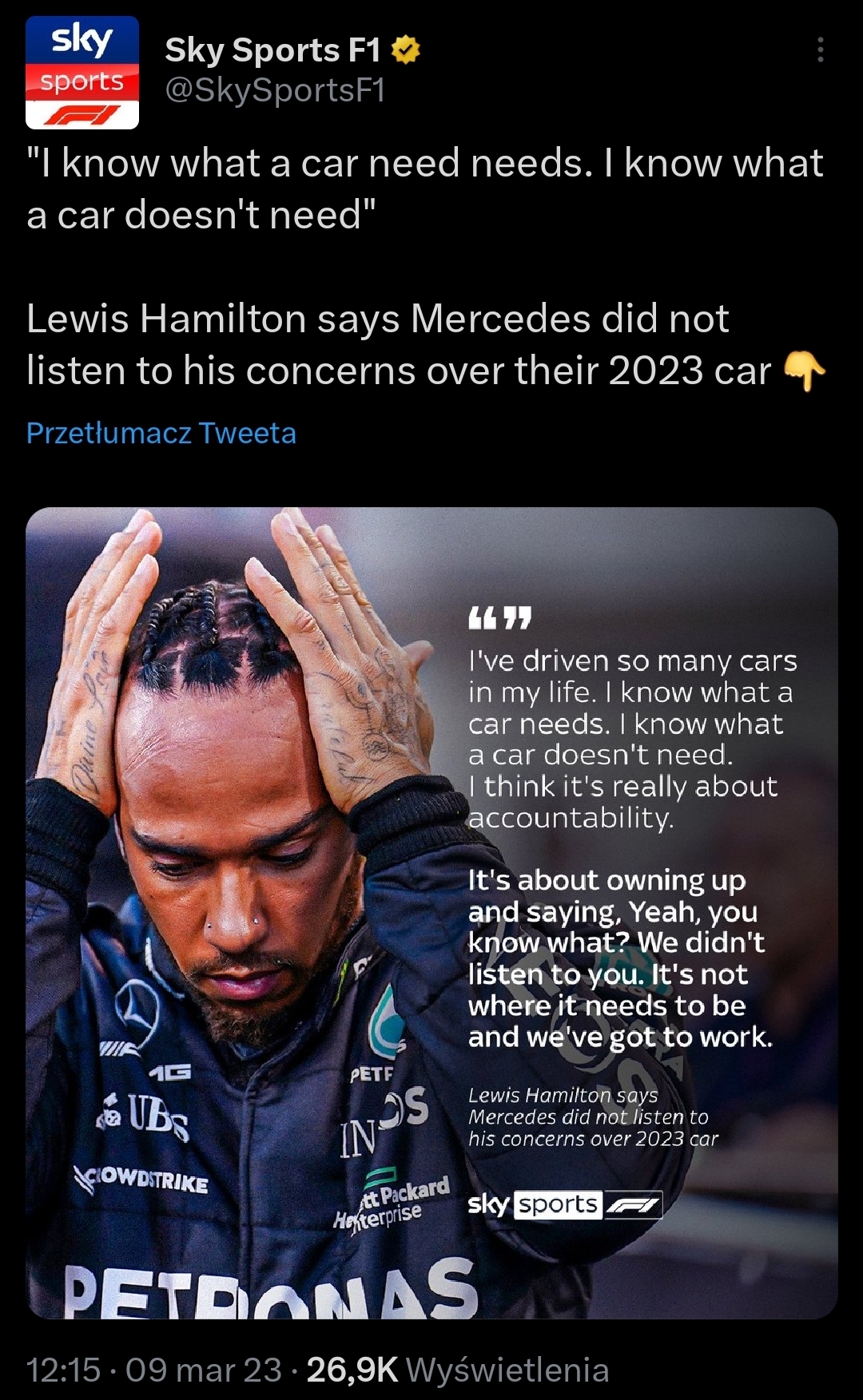Tap the UBS sponsor logo on suit
This screenshot has width=863, height=1400.
point(144,1114)
